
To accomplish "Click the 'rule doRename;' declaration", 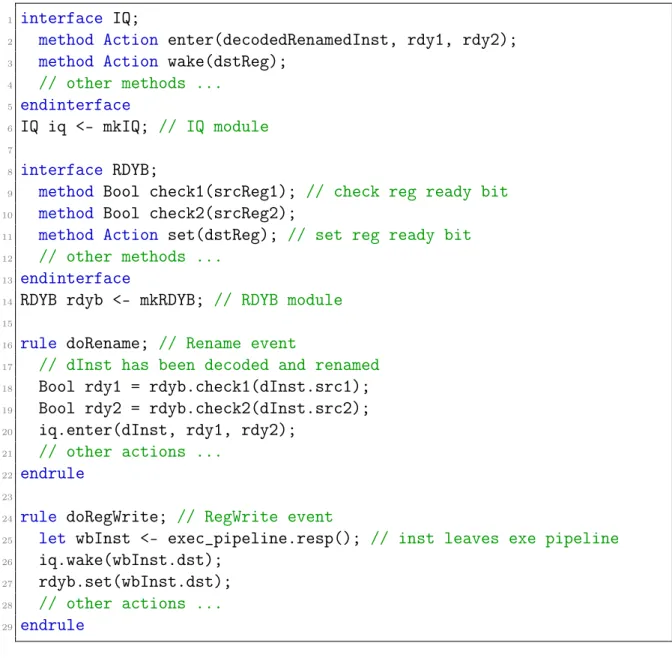I will click(x=84, y=344).
